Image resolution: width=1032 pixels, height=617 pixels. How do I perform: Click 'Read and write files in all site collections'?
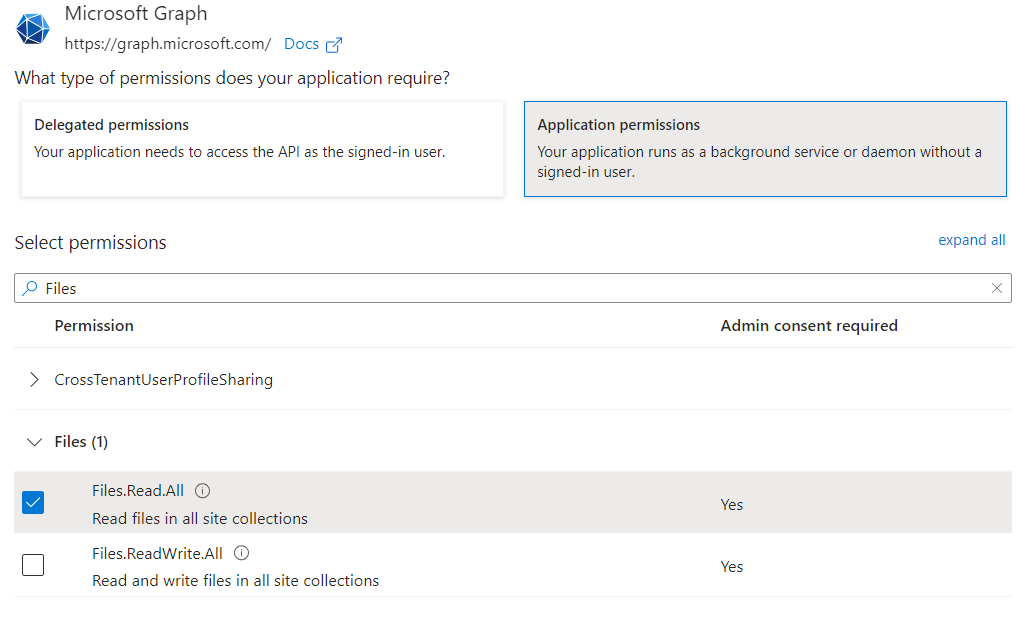click(x=236, y=581)
